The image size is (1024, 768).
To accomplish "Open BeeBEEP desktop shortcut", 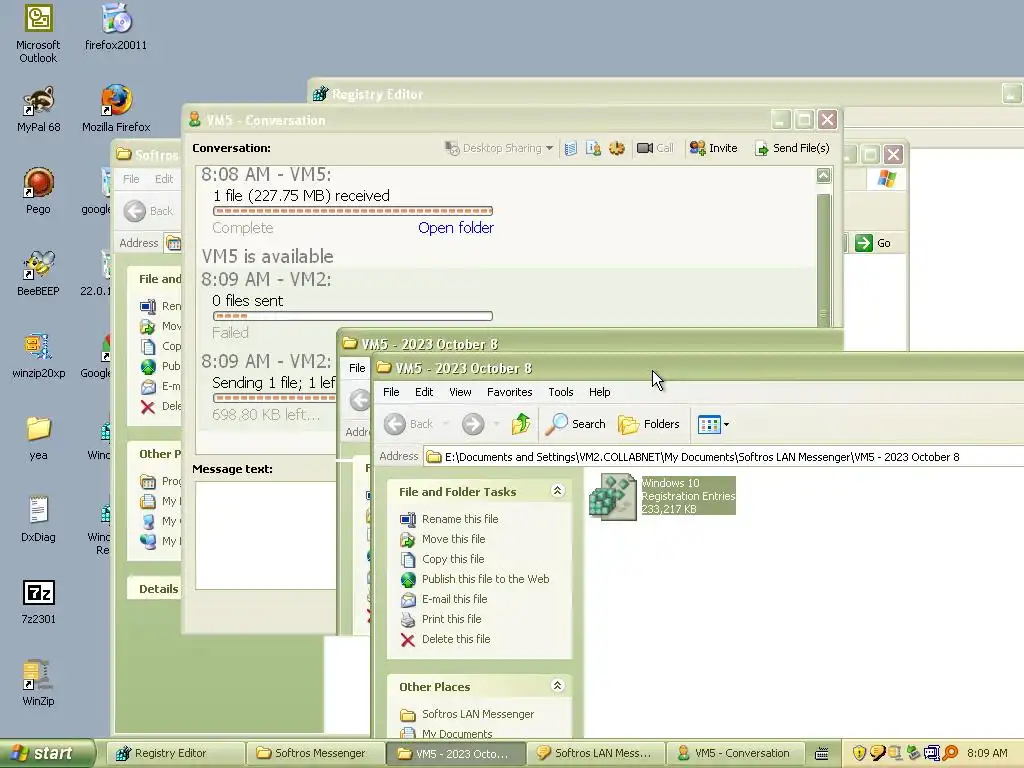I will pyautogui.click(x=38, y=273).
